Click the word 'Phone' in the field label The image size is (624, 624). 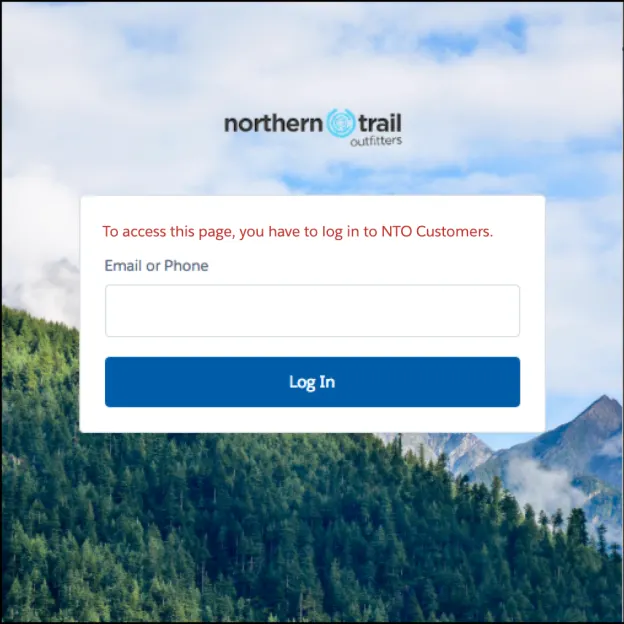pyautogui.click(x=186, y=265)
